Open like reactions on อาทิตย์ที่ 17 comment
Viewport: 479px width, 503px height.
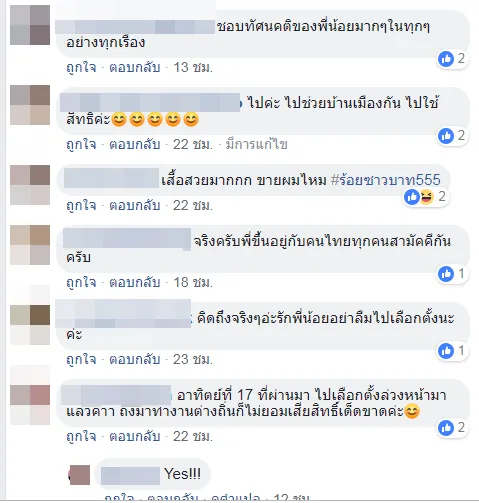point(452,428)
